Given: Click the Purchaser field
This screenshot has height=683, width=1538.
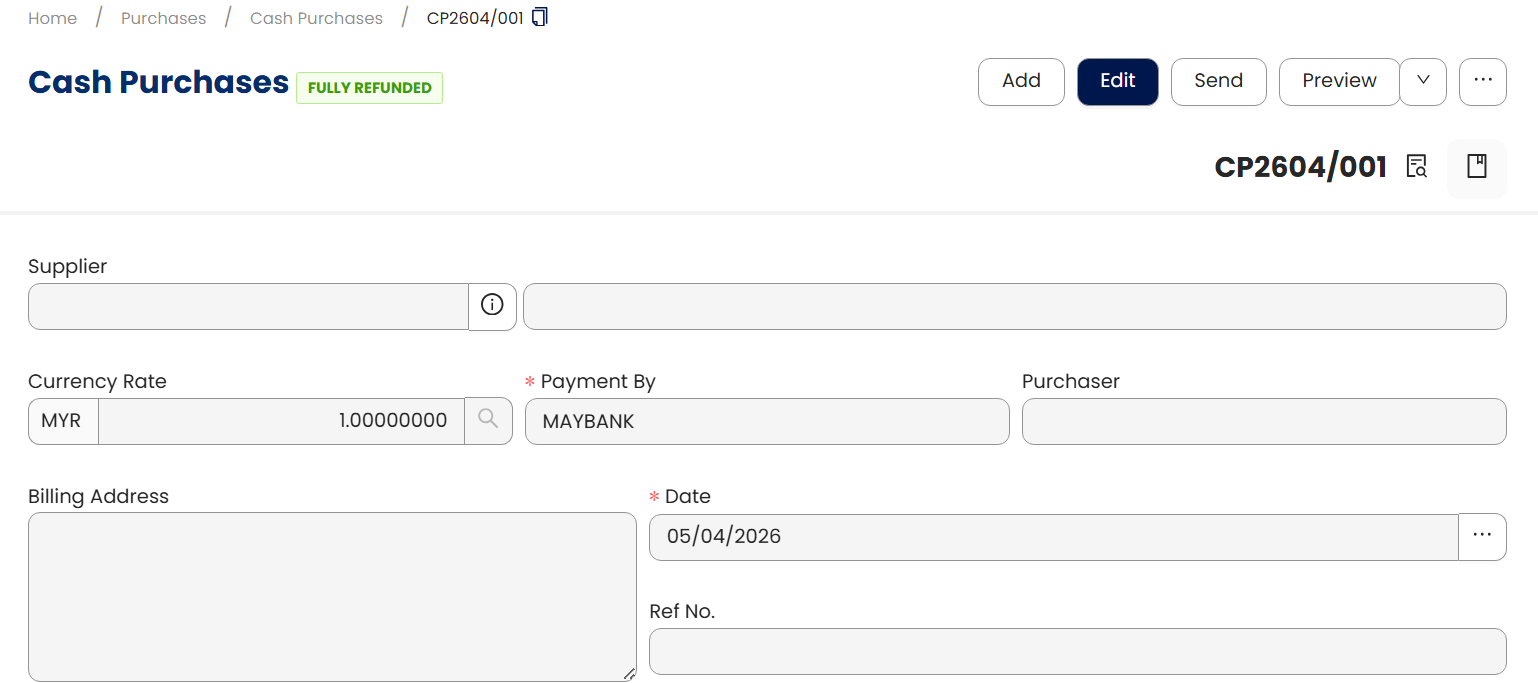Looking at the screenshot, I should pos(1264,421).
